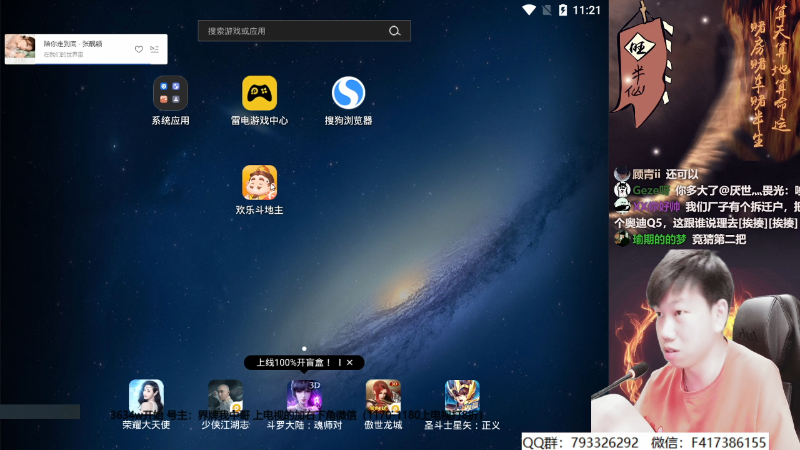Image resolution: width=800 pixels, height=450 pixels.
Task: Like the song with the heart icon
Action: coord(139,49)
